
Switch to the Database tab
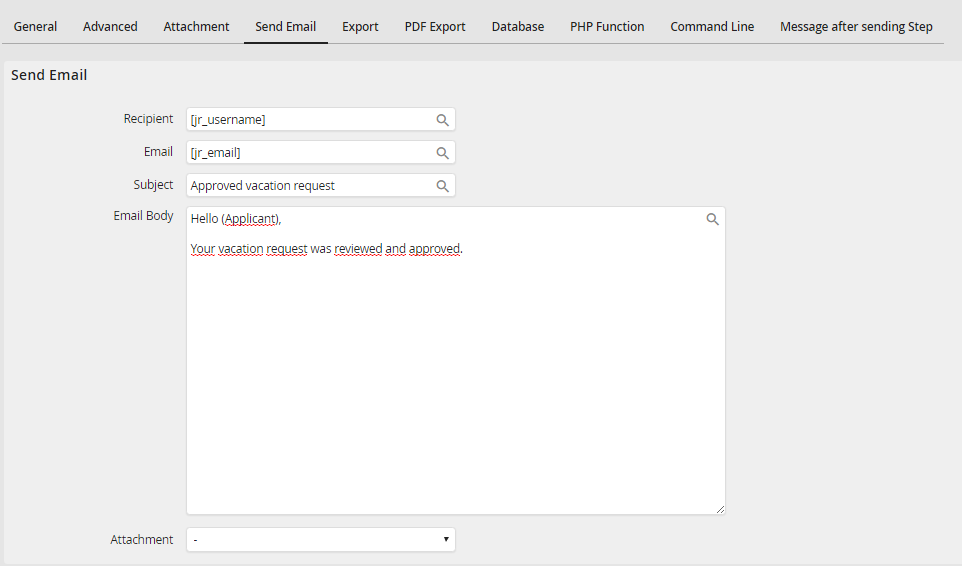tap(518, 27)
